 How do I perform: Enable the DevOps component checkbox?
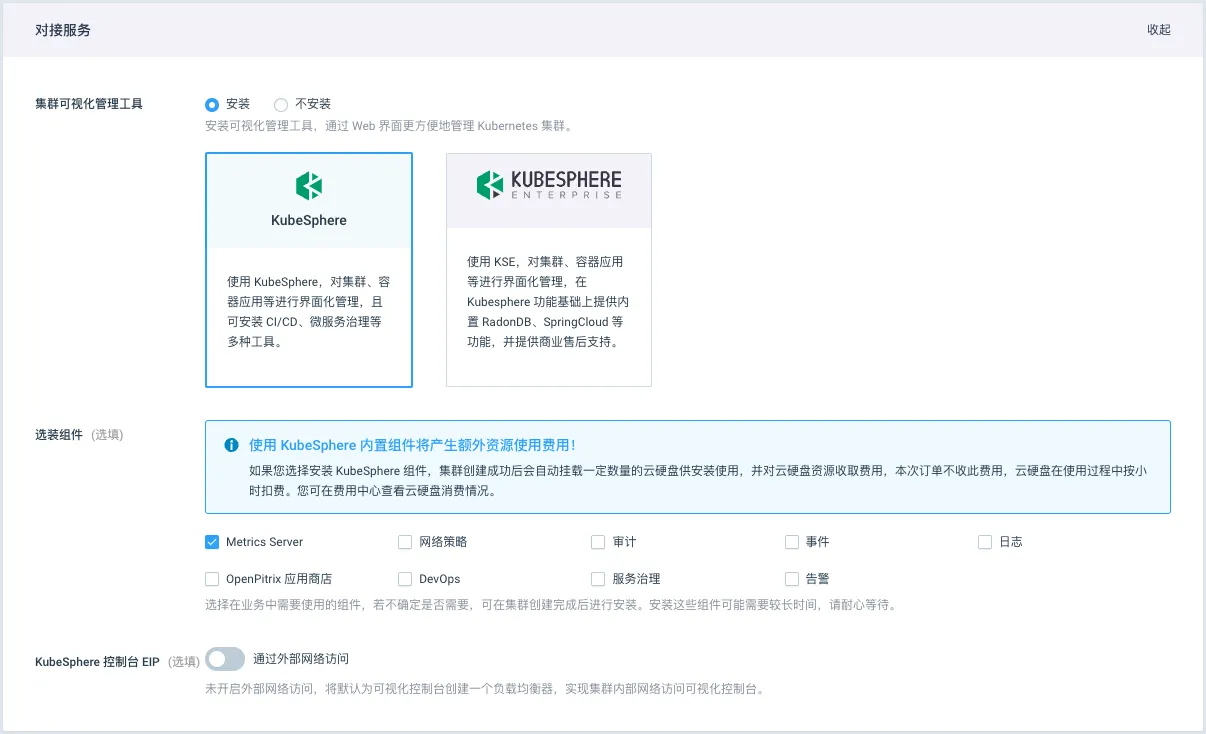[x=405, y=579]
